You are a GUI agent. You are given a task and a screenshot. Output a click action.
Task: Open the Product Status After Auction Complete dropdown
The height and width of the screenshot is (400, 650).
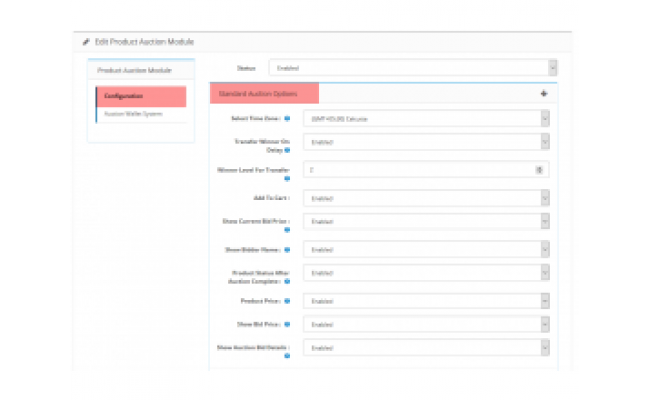[426, 273]
